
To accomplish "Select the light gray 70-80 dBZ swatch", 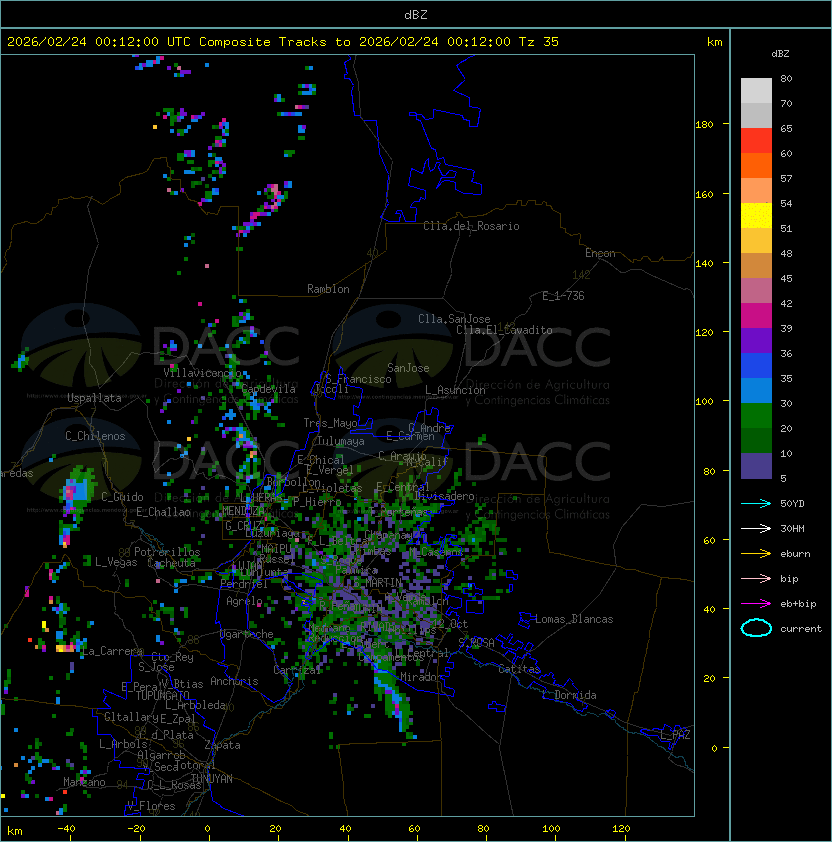I will coord(756,91).
